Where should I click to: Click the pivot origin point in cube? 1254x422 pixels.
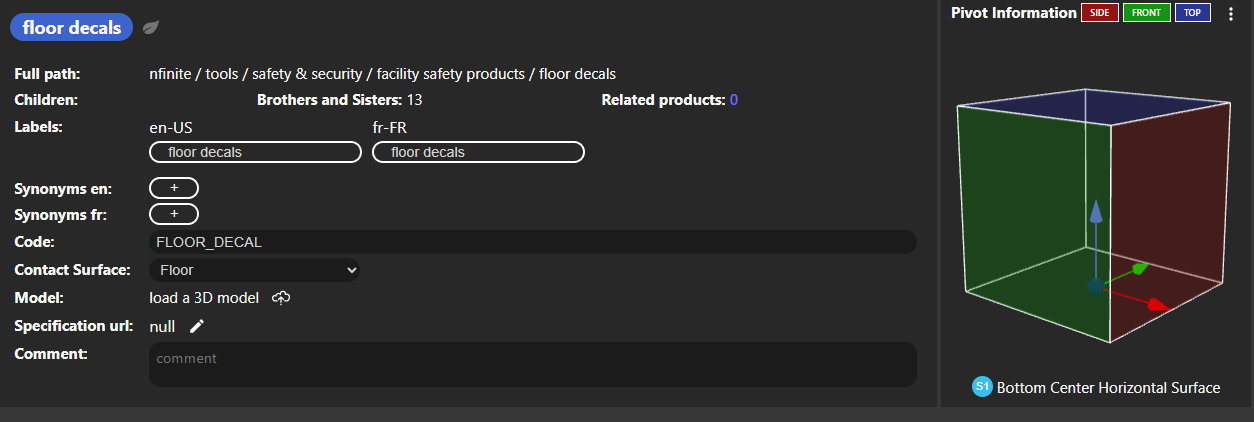(1095, 287)
